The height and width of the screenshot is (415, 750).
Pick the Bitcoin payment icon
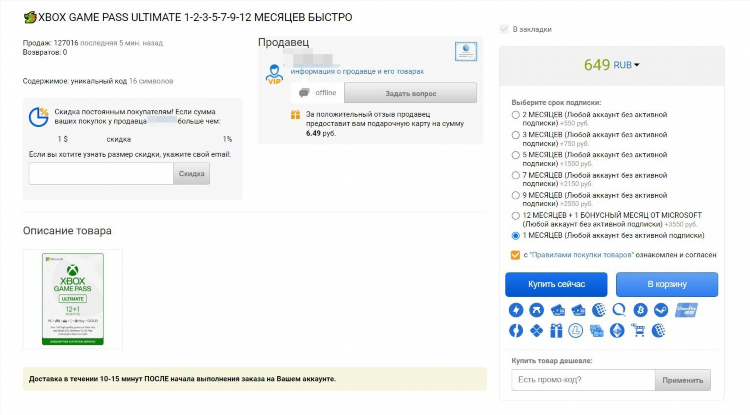(x=640, y=310)
